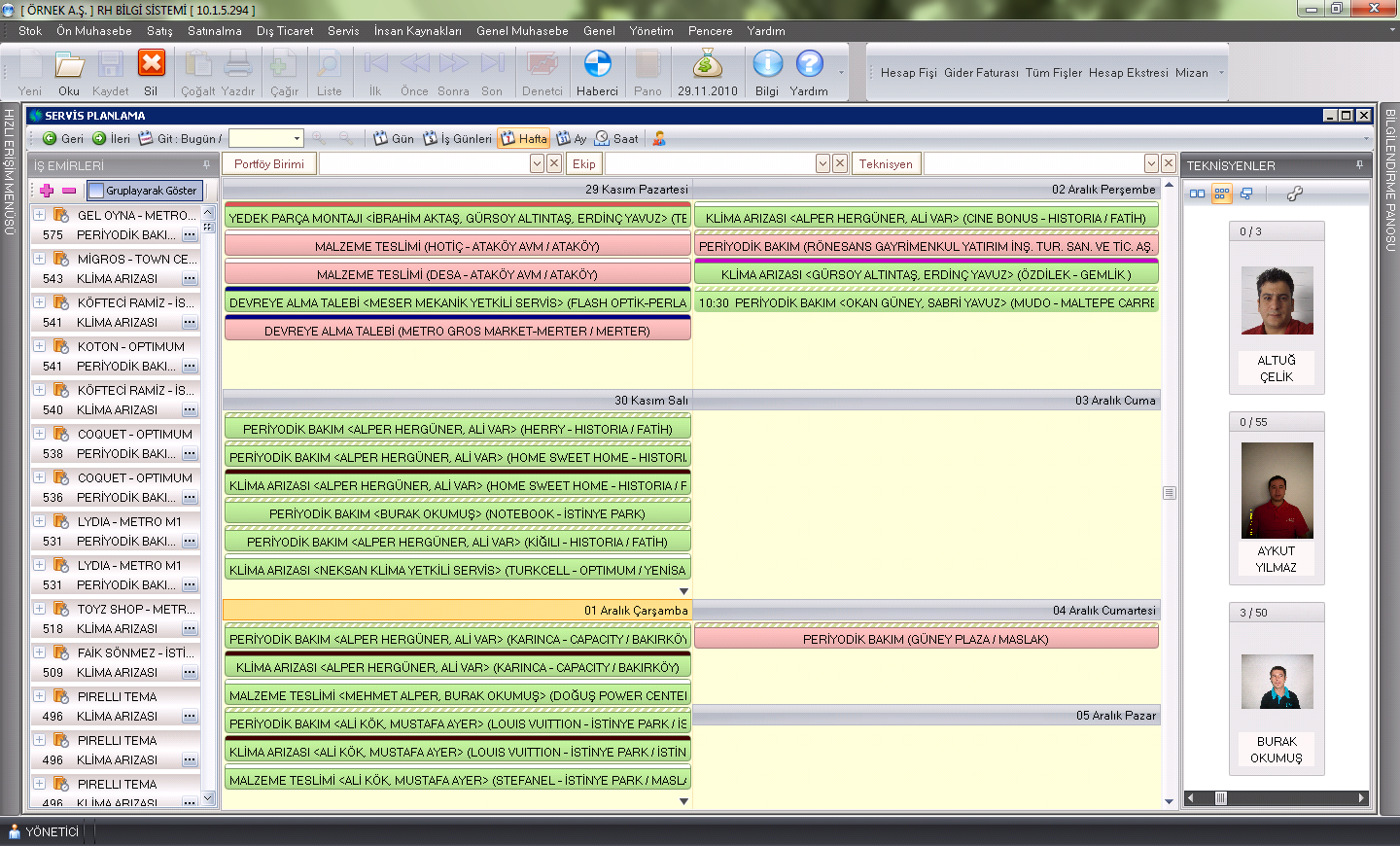Image resolution: width=1400 pixels, height=846 pixels.
Task: Click the İleri forward arrow
Action: [111, 139]
